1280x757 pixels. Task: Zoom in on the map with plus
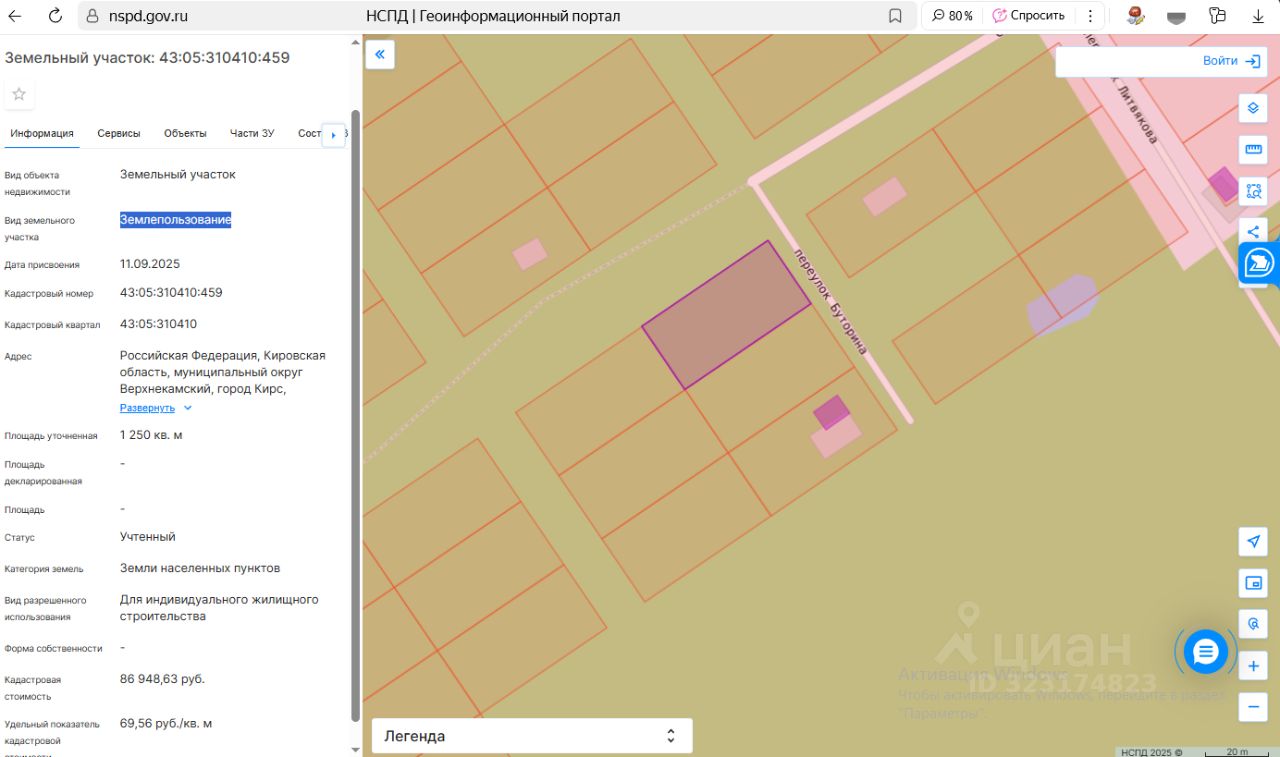pyautogui.click(x=1253, y=665)
